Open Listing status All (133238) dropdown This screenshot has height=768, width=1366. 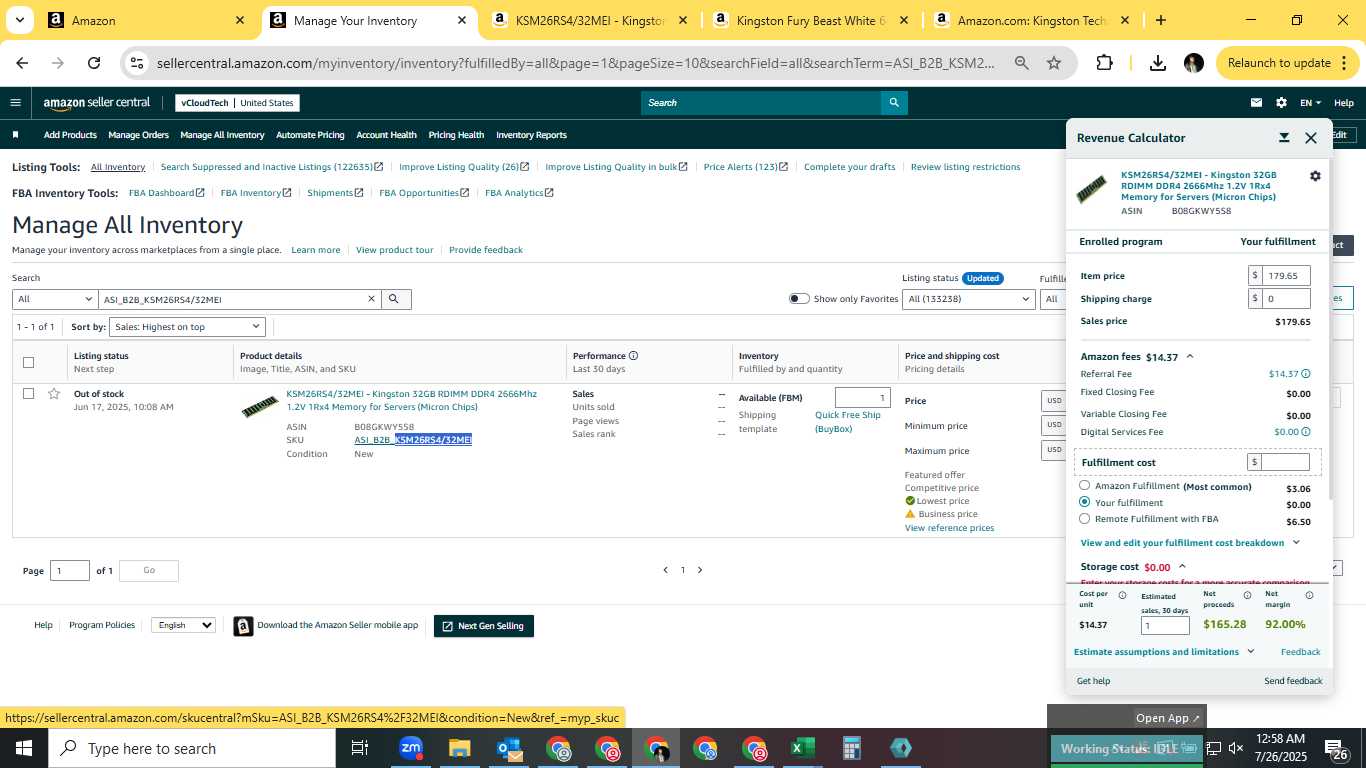[968, 299]
